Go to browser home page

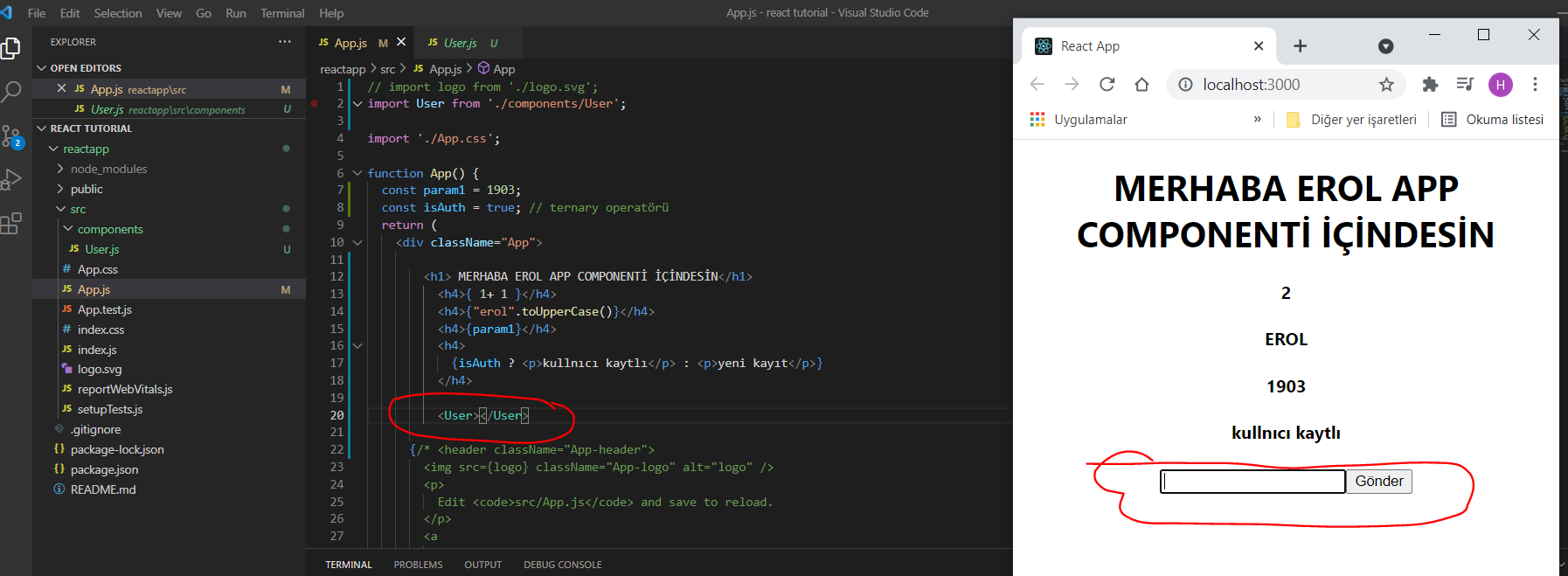click(x=1141, y=85)
